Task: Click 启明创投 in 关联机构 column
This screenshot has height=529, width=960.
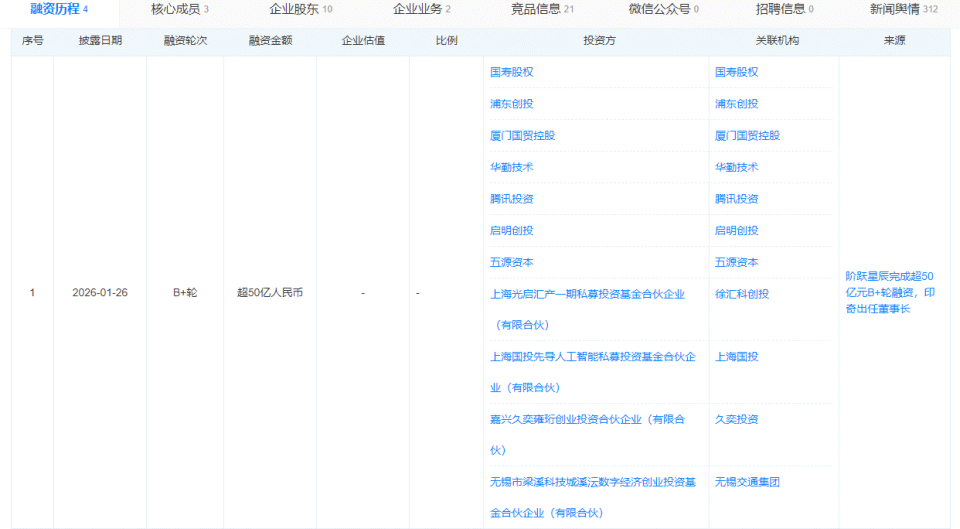Action: (736, 231)
